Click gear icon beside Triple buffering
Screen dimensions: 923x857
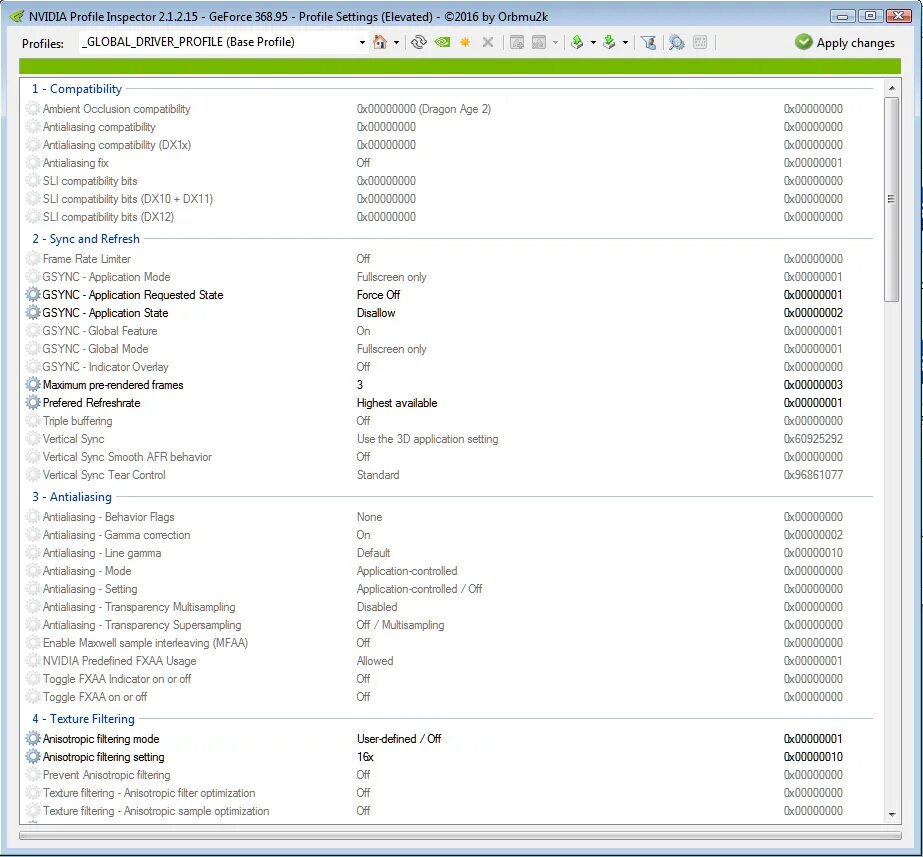click(x=33, y=421)
